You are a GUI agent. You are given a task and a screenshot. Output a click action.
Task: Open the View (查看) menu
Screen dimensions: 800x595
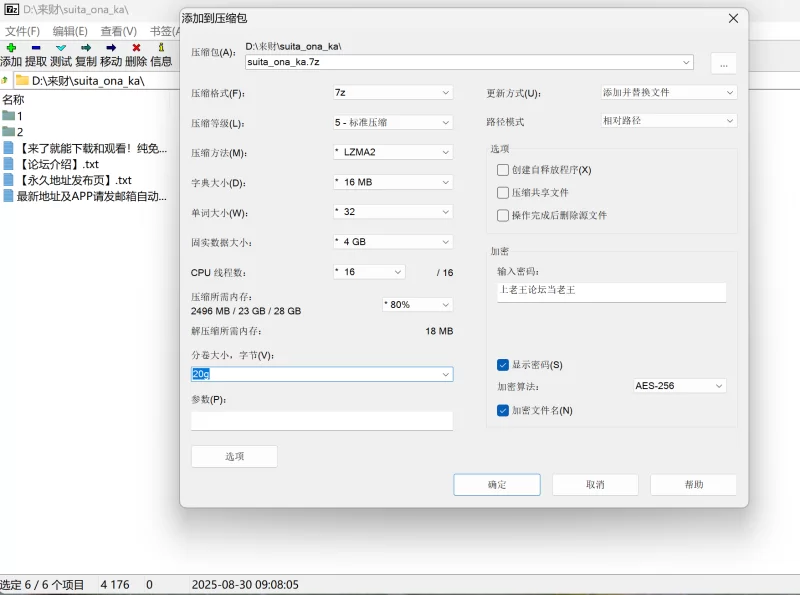point(118,31)
